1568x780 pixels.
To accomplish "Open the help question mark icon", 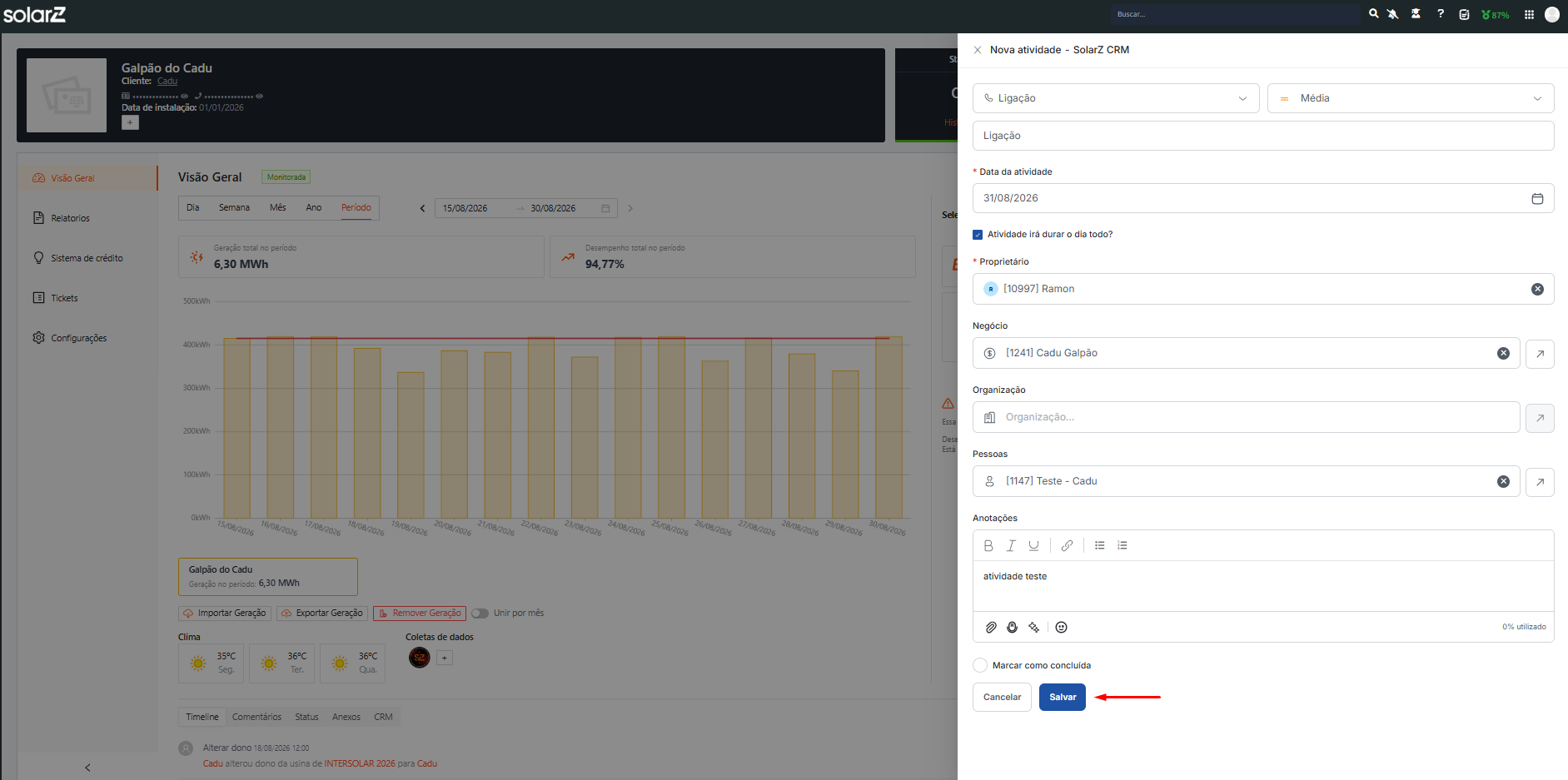I will pyautogui.click(x=1441, y=14).
